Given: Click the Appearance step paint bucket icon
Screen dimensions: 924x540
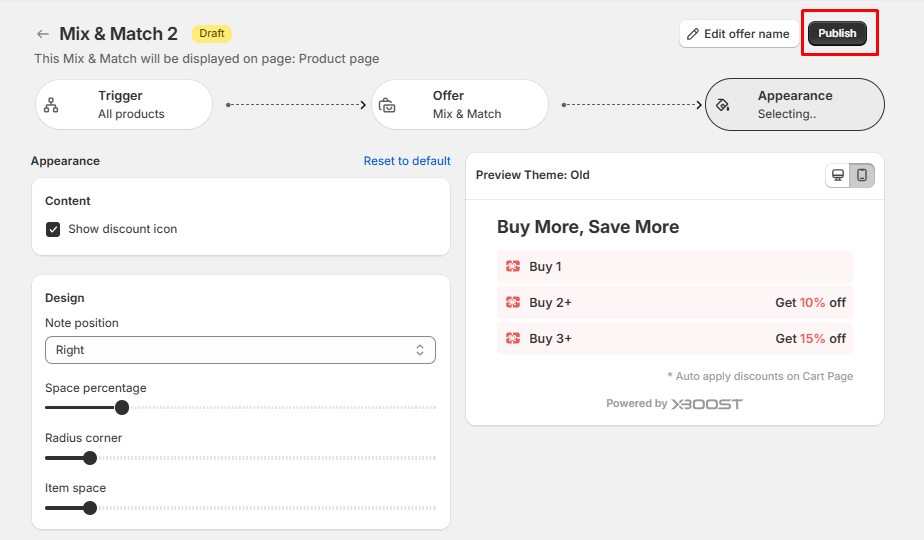Looking at the screenshot, I should [723, 105].
